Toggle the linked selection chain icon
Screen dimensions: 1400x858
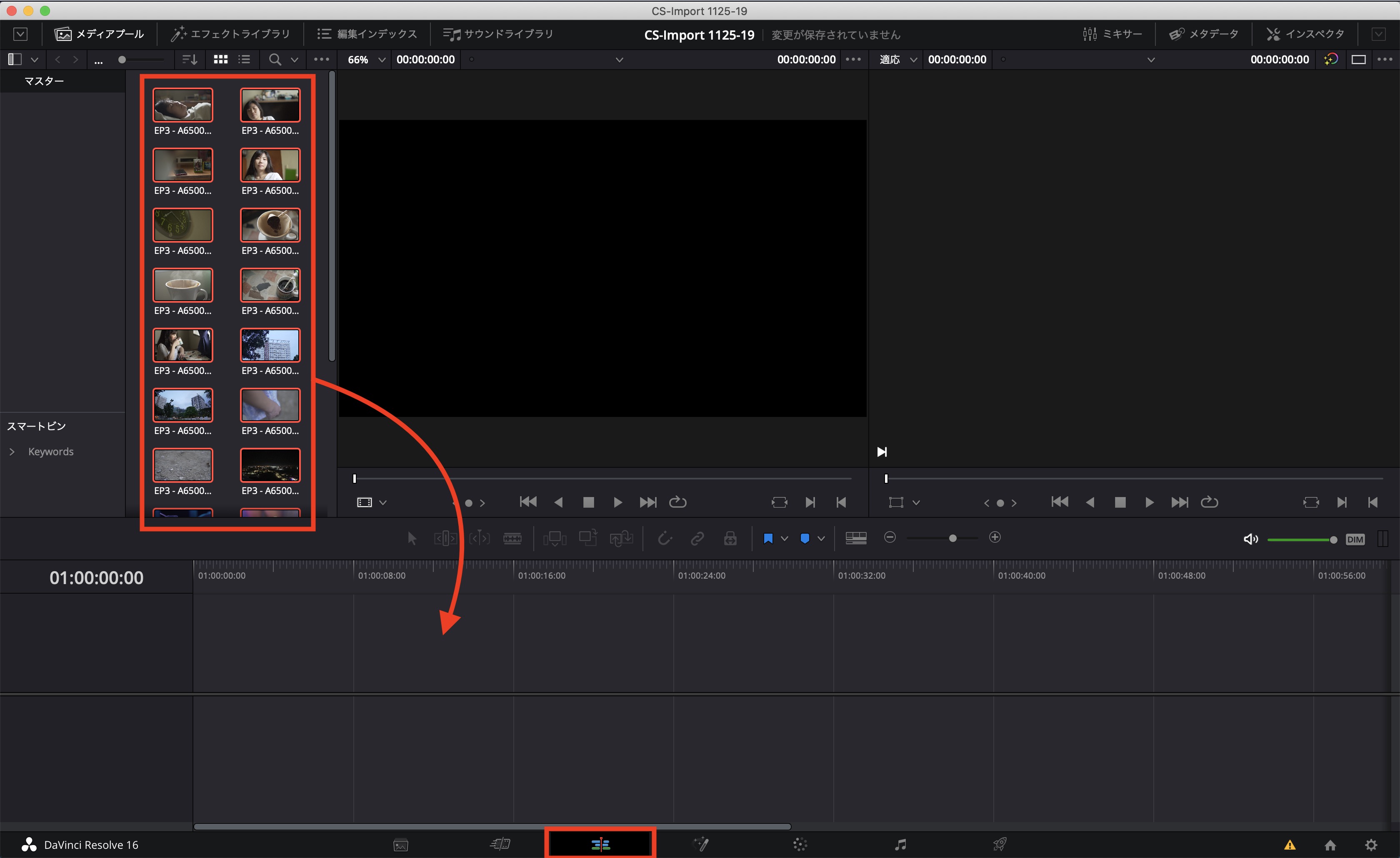(697, 538)
